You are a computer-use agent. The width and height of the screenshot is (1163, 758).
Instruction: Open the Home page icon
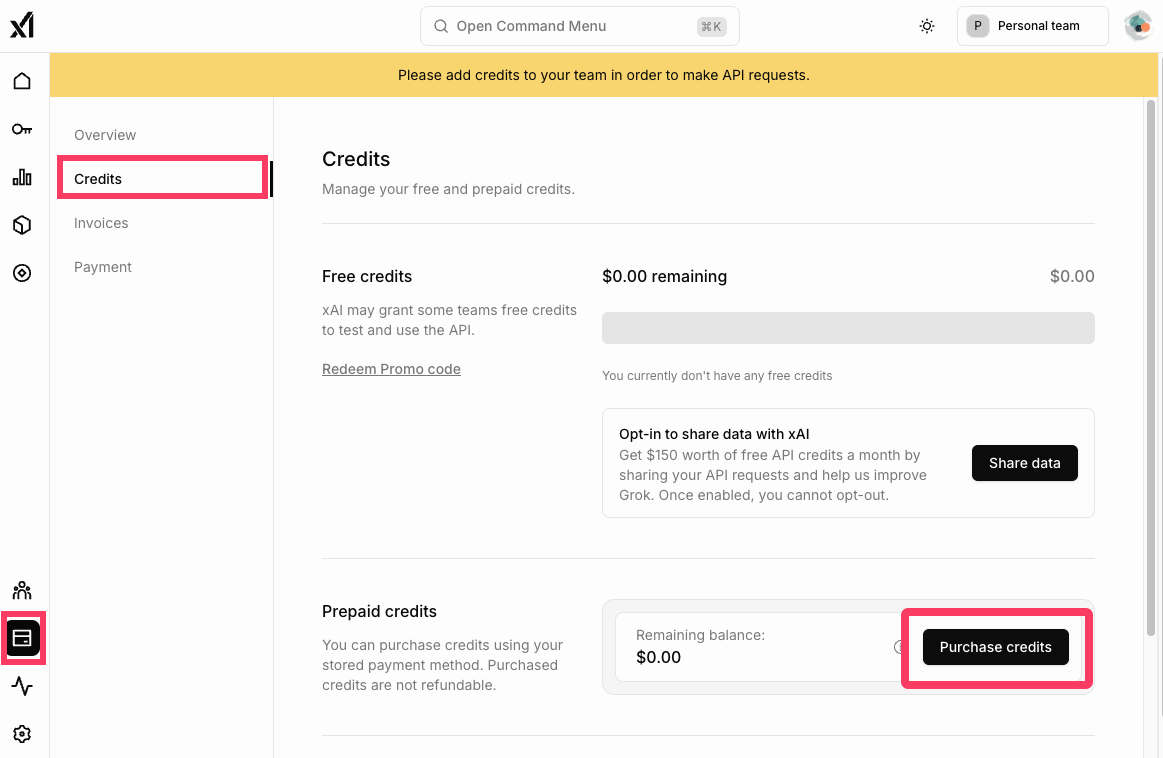click(x=22, y=81)
